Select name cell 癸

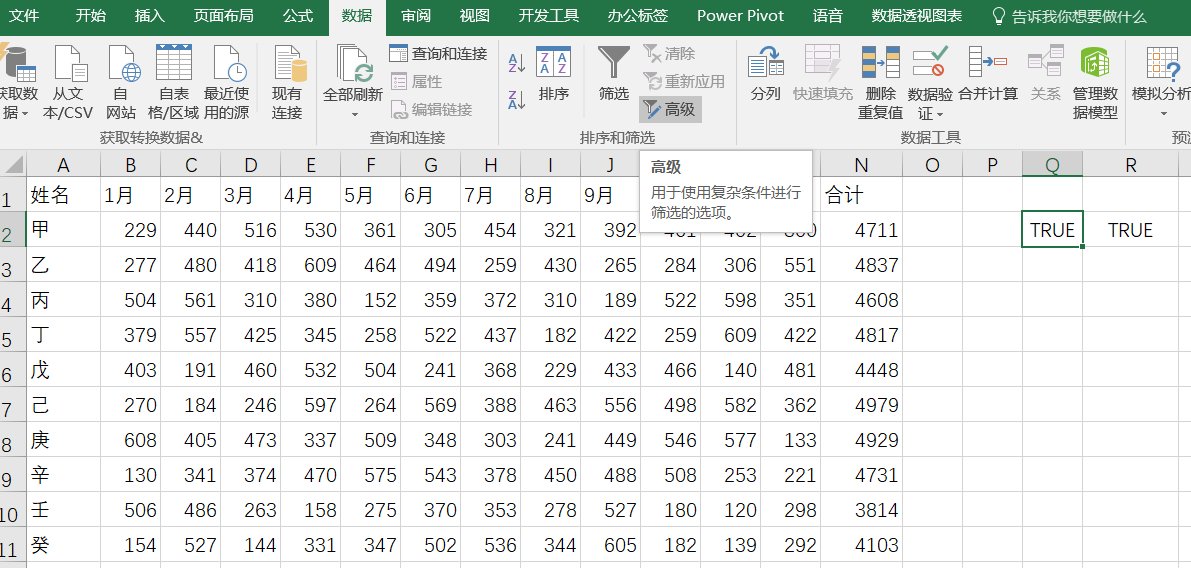click(x=63, y=544)
